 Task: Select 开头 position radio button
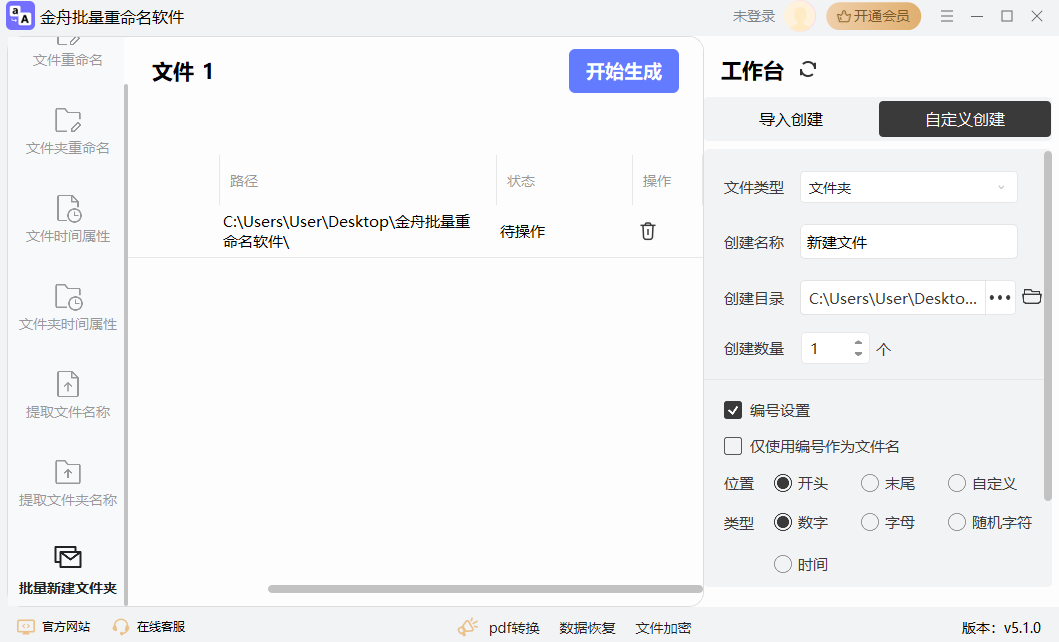click(x=783, y=483)
